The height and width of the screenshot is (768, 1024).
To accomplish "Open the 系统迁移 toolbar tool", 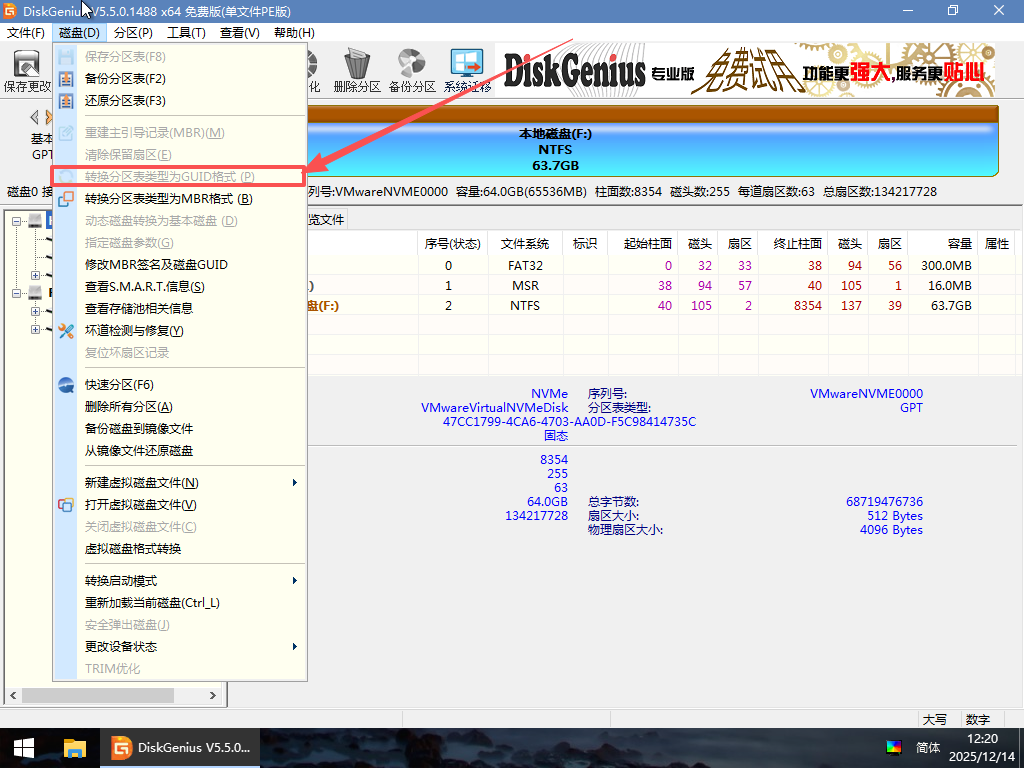I will point(466,68).
